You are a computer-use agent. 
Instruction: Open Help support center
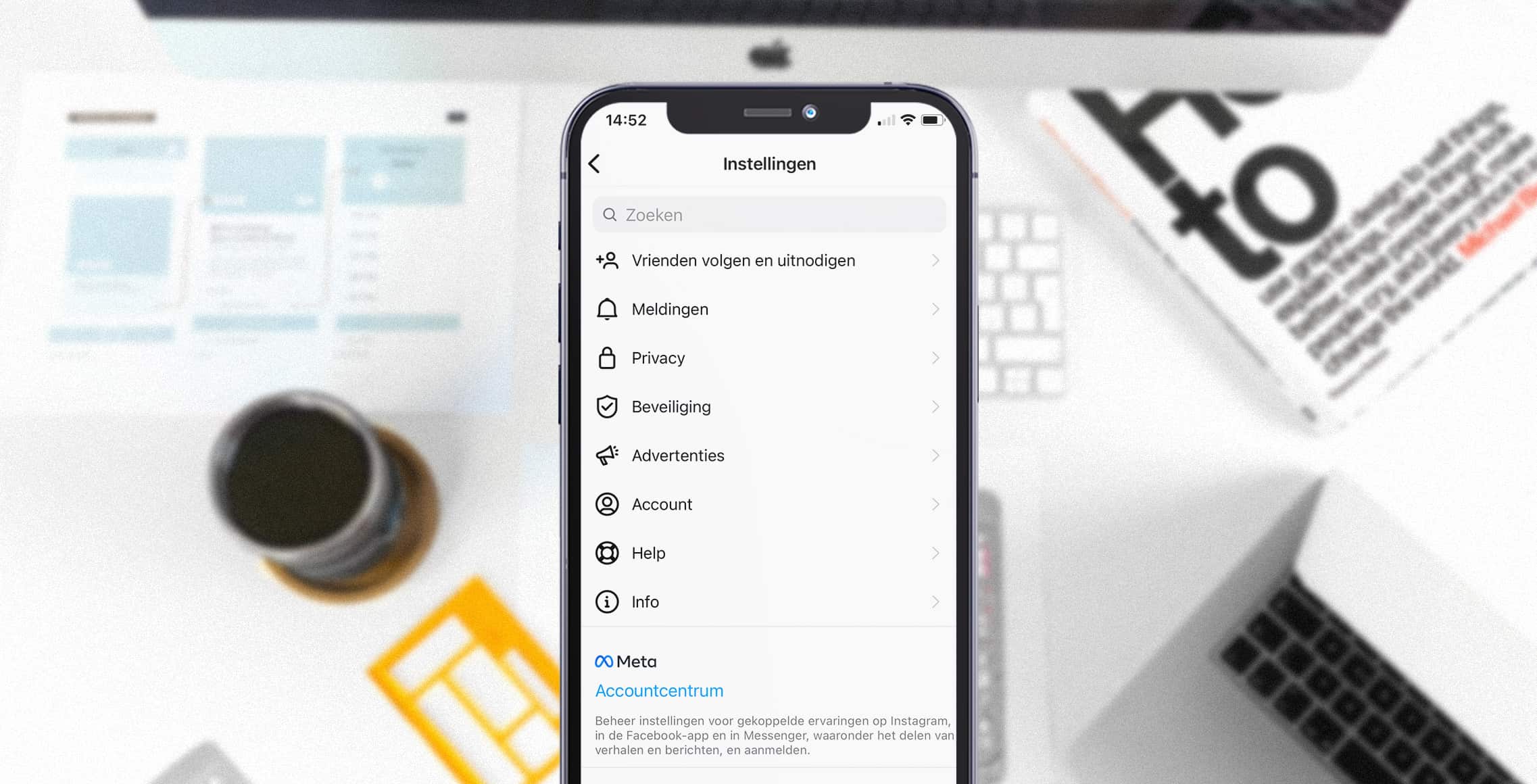click(x=768, y=553)
